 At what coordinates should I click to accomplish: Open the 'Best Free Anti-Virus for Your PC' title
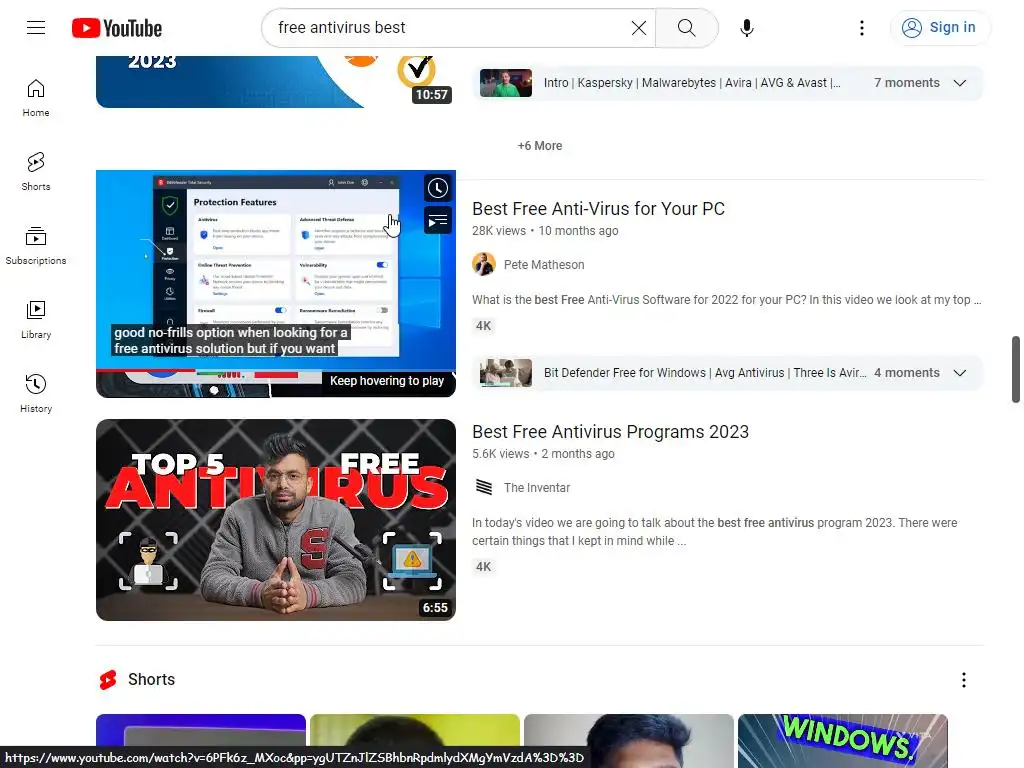pos(598,209)
